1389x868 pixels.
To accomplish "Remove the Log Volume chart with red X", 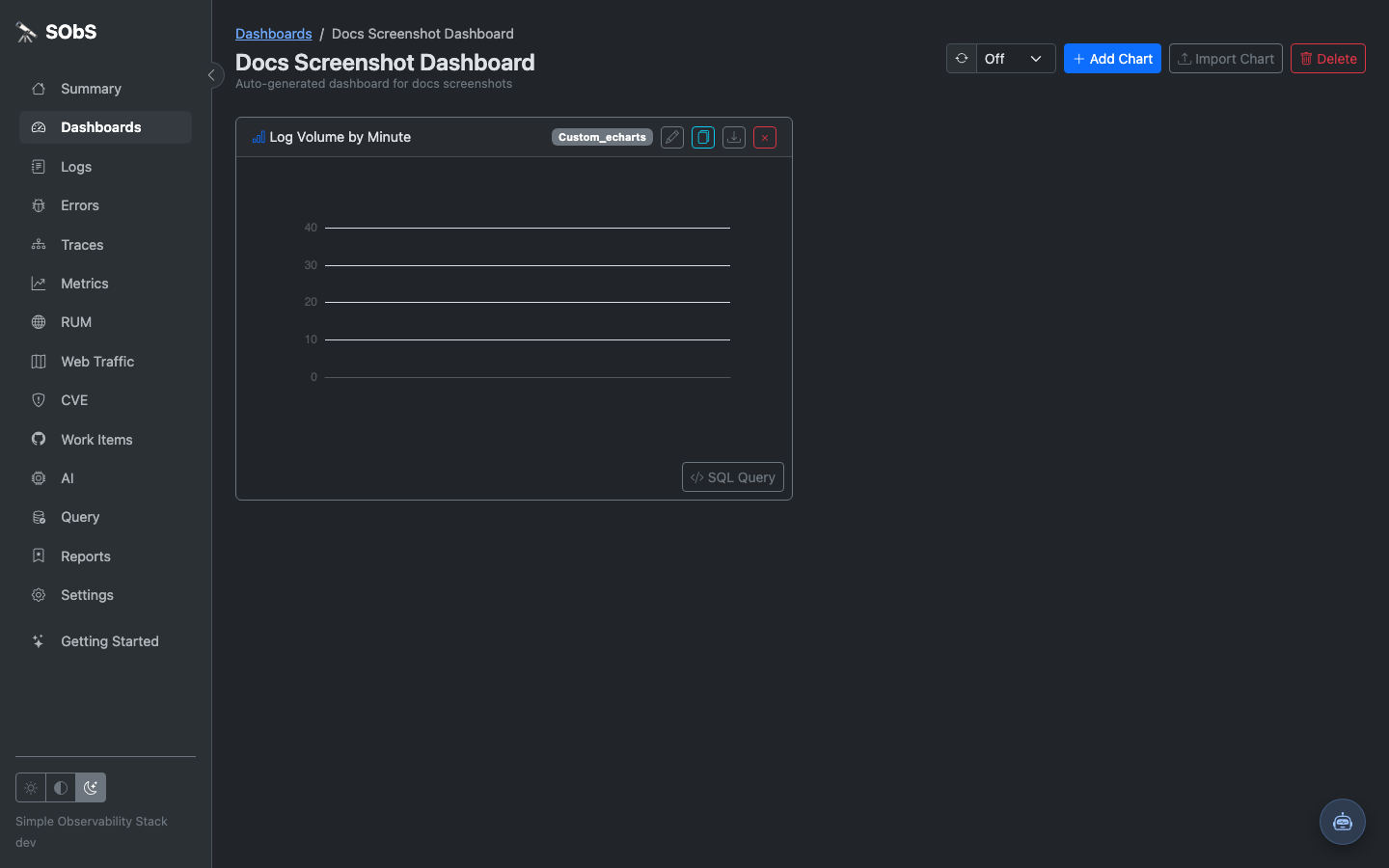I will [x=765, y=137].
